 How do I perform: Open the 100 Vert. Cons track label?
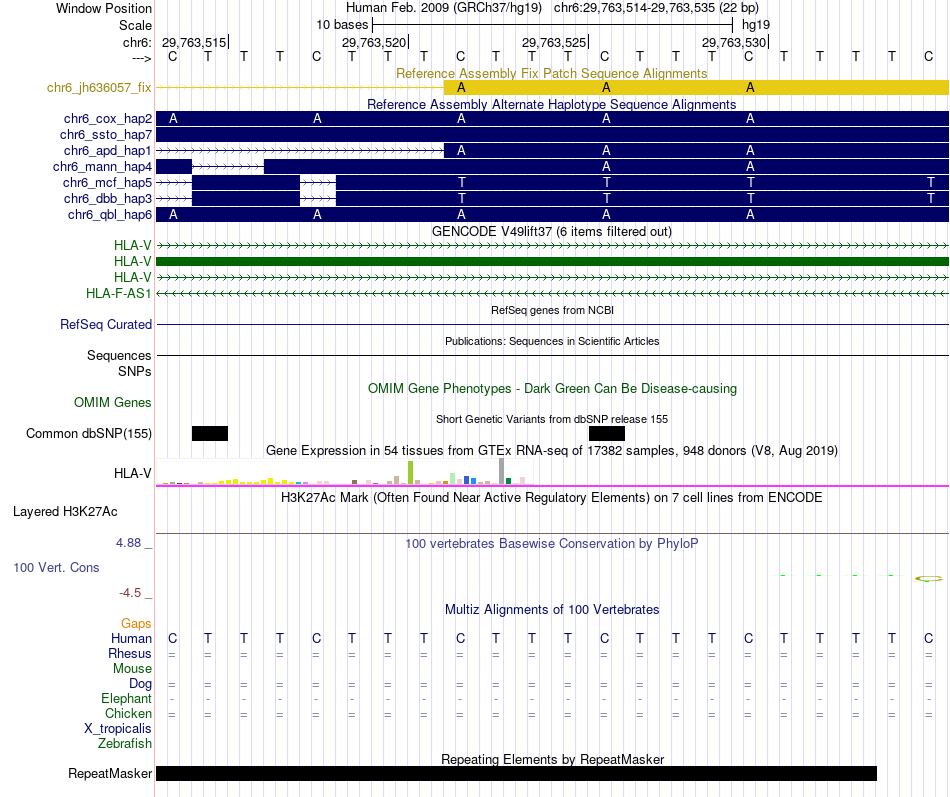56,567
